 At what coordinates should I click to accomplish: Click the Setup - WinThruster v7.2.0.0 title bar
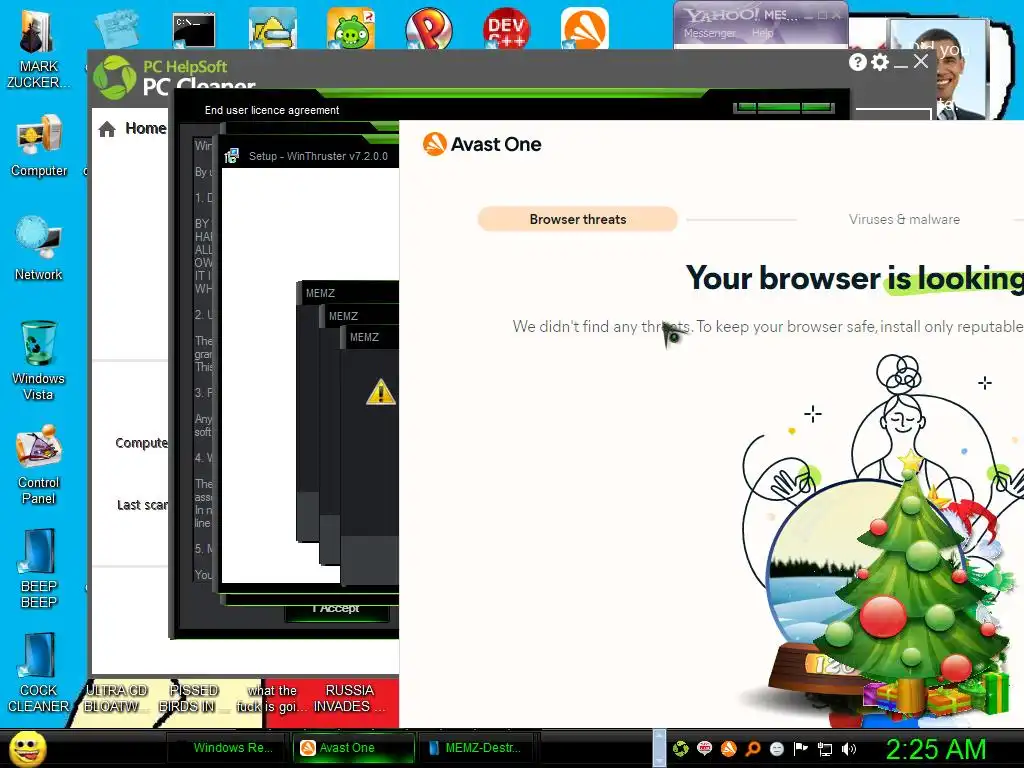click(x=311, y=156)
